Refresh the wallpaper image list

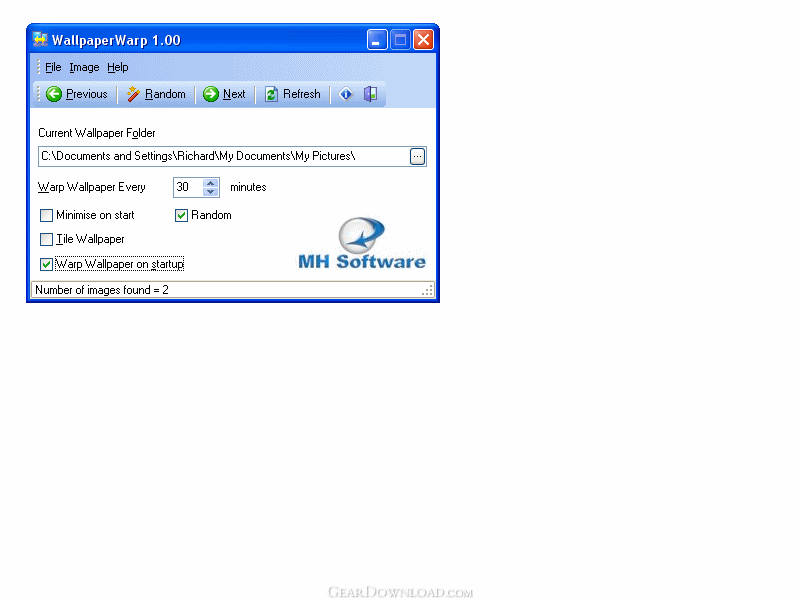click(x=292, y=94)
